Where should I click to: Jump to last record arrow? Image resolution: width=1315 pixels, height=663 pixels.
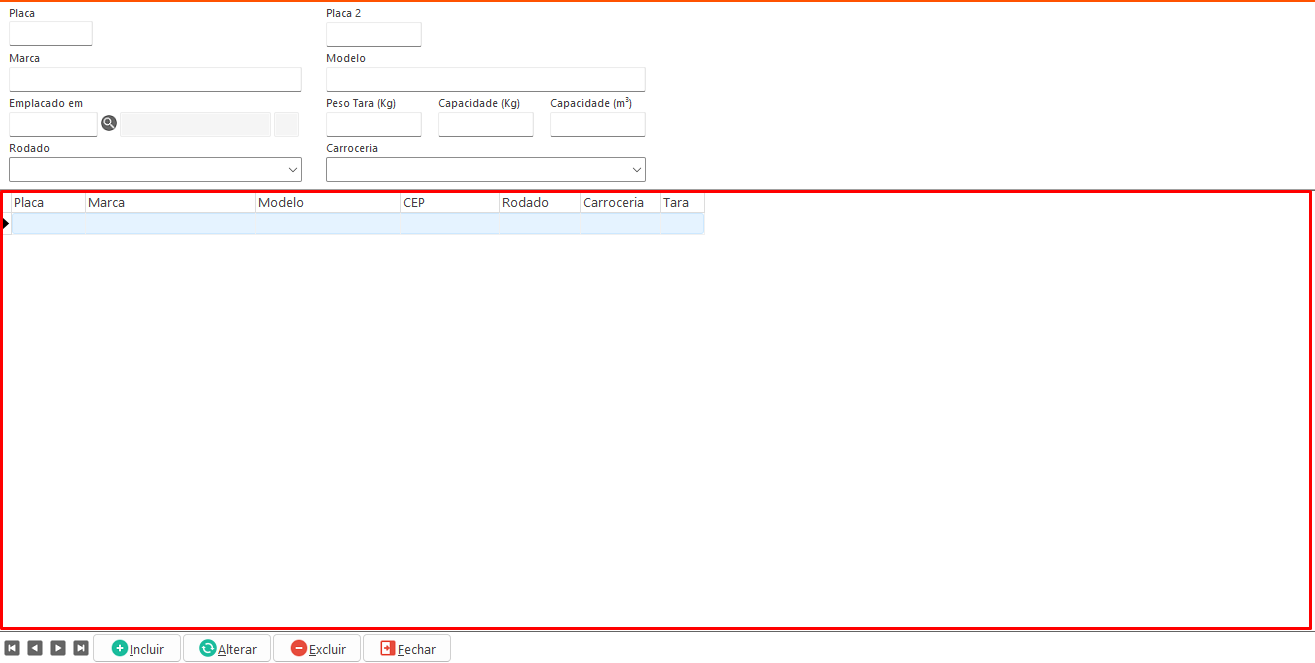[x=81, y=648]
